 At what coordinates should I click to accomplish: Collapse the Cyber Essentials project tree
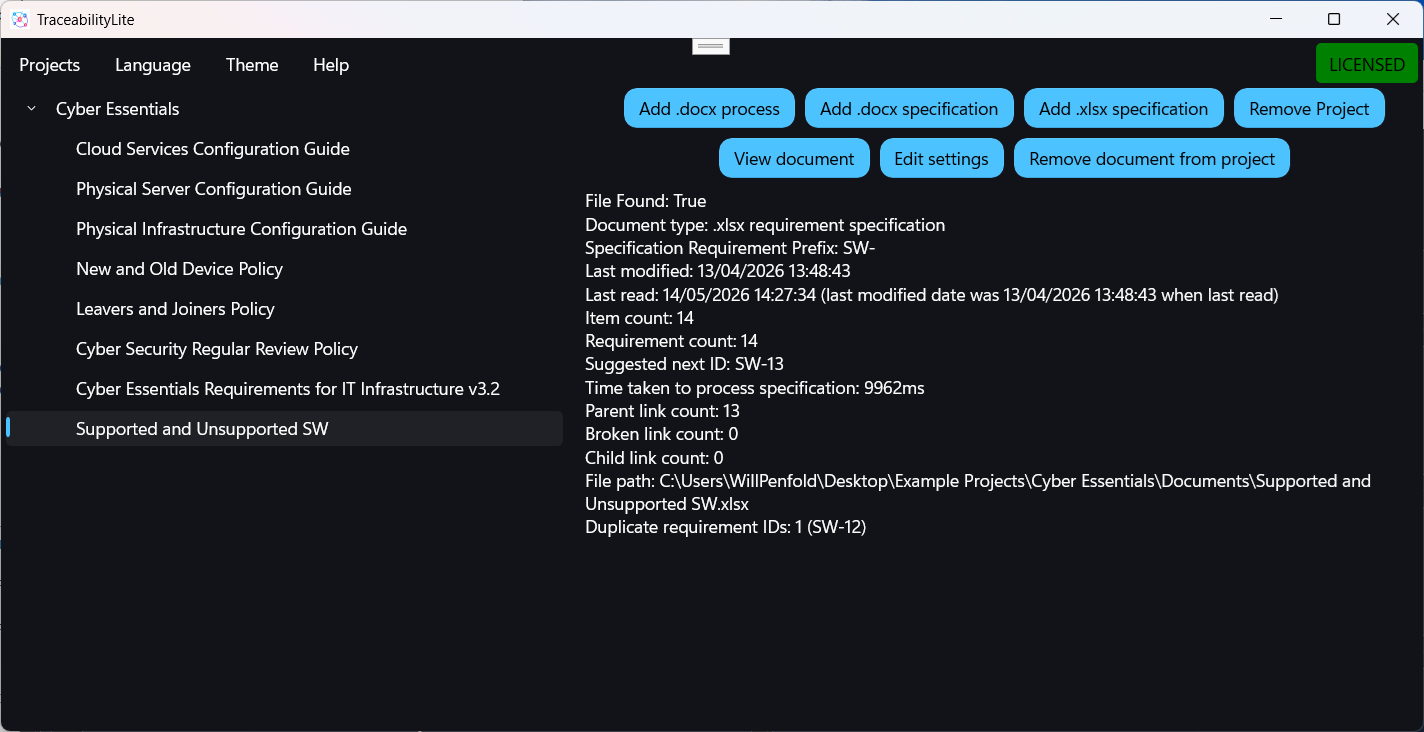pos(32,109)
